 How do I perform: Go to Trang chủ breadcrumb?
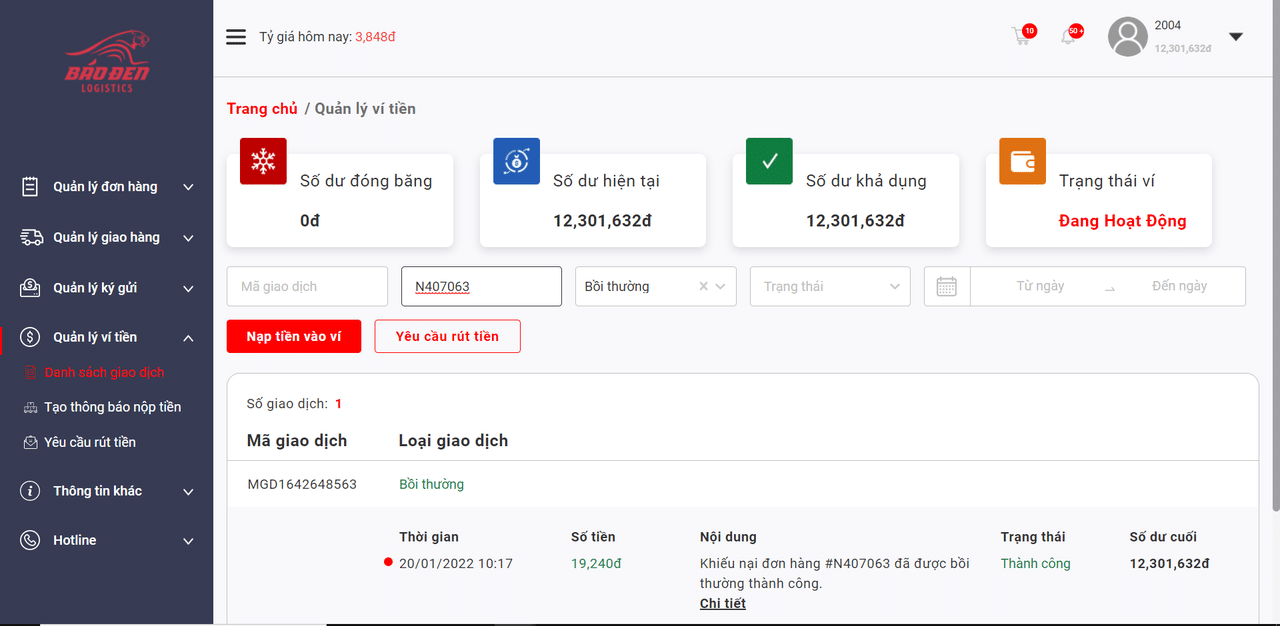pos(262,109)
